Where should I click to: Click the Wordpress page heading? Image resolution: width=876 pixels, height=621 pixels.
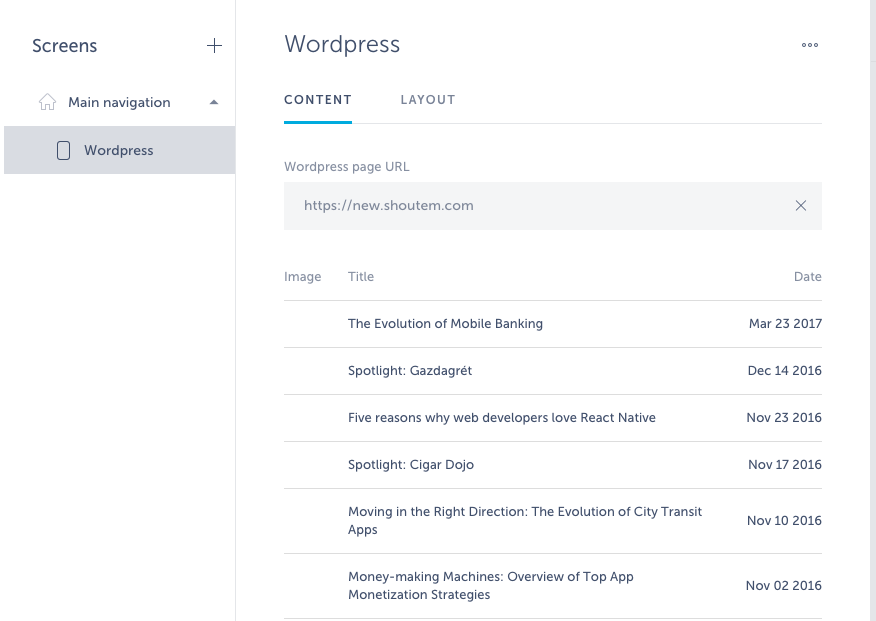pos(342,45)
